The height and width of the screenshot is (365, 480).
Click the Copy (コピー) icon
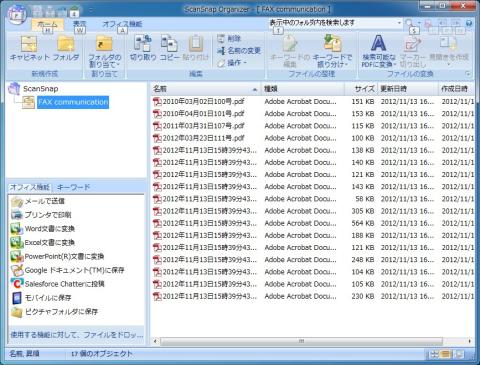coord(170,48)
